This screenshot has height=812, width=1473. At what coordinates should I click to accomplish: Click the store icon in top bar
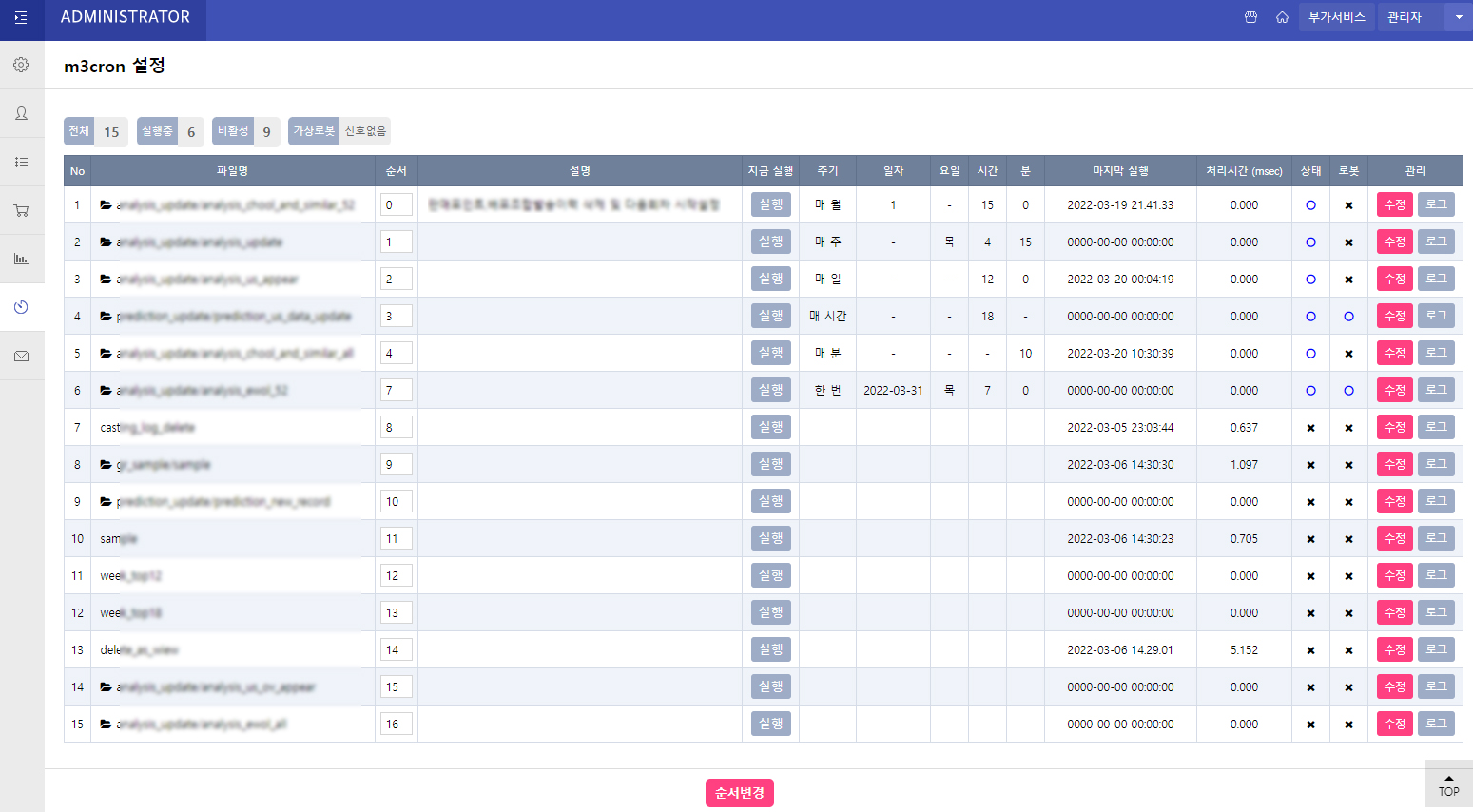1250,17
